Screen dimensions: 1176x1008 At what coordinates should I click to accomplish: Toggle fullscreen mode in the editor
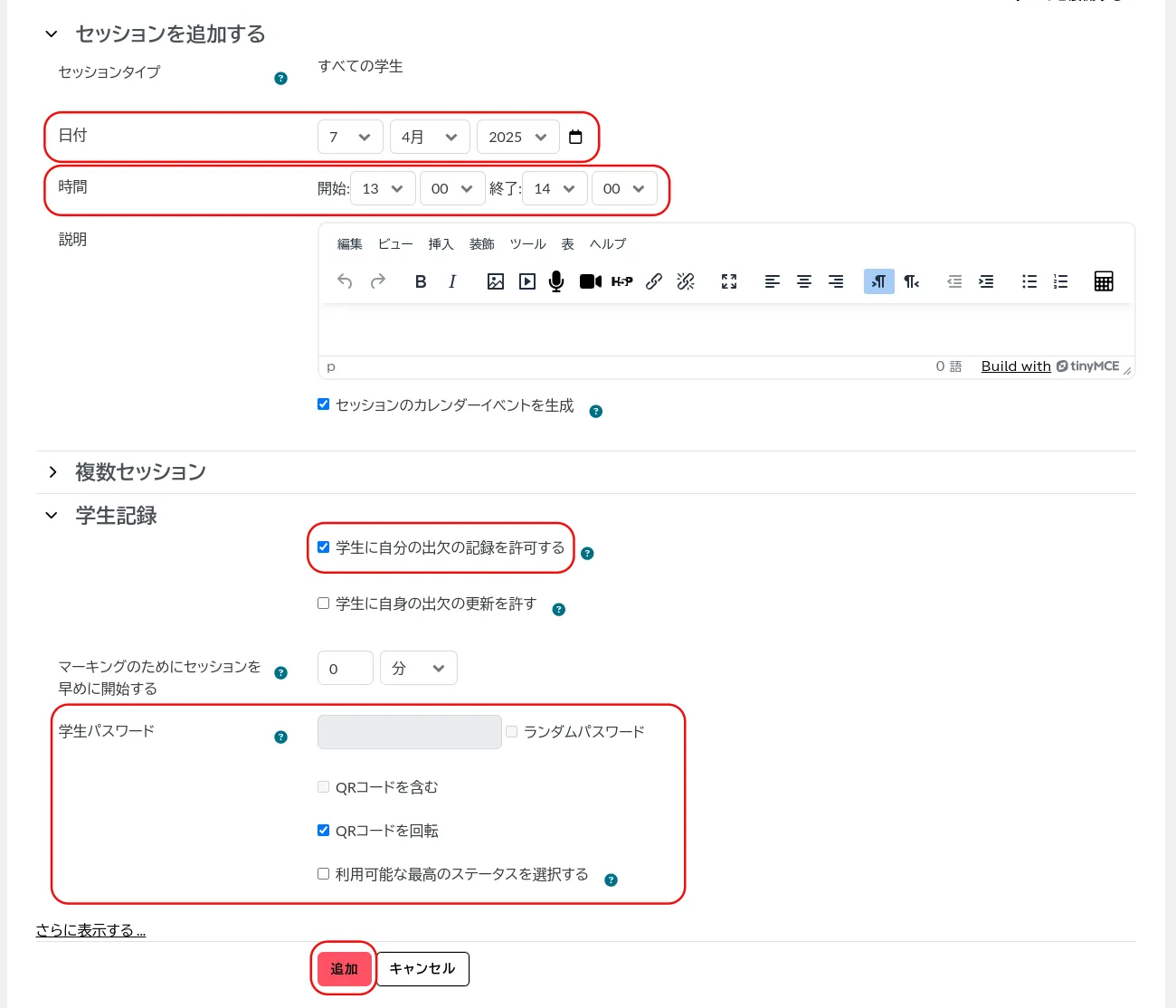point(729,281)
